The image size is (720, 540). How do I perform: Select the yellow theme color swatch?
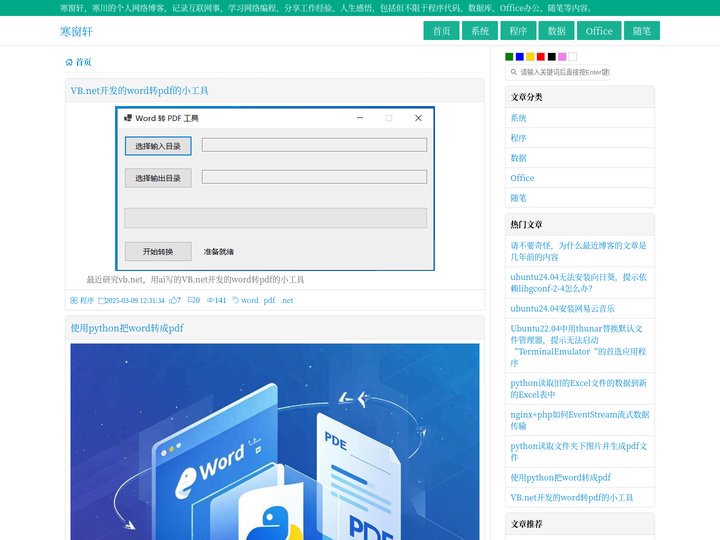click(530, 56)
